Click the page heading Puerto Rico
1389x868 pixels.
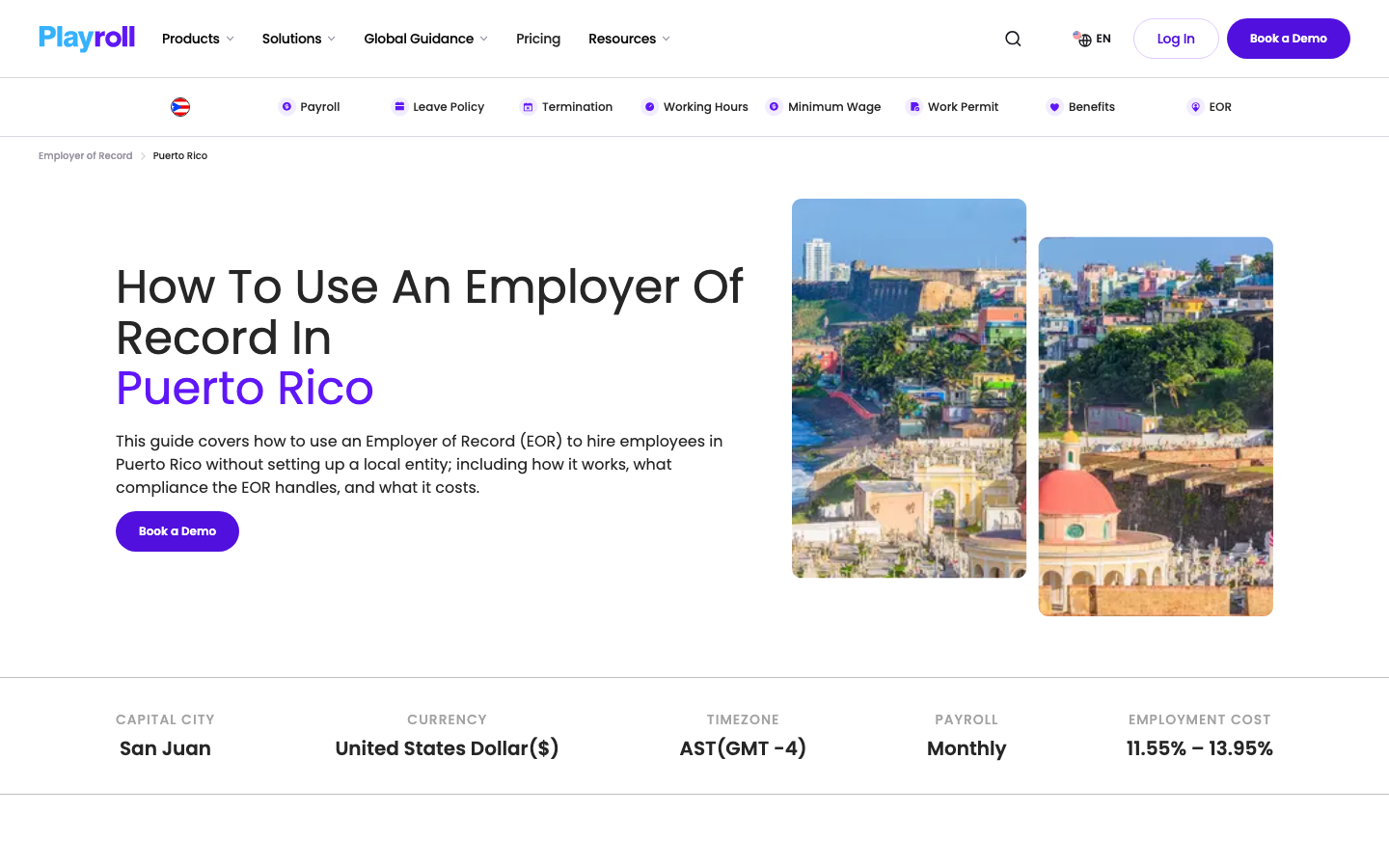[245, 388]
